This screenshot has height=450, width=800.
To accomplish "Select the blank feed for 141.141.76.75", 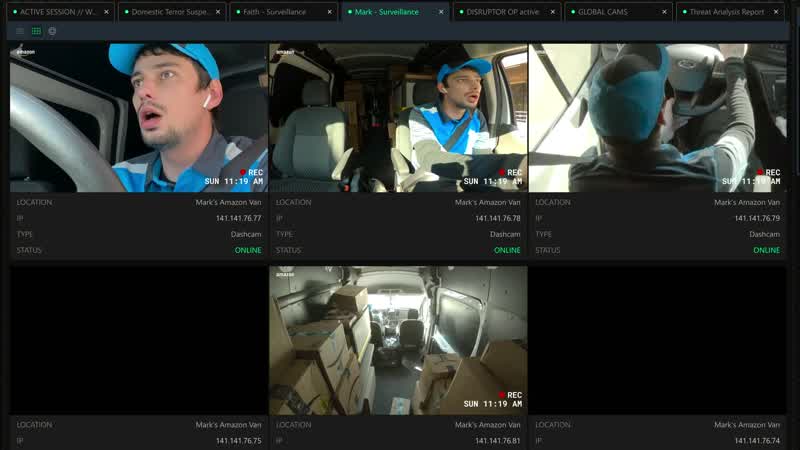I will pyautogui.click(x=139, y=340).
